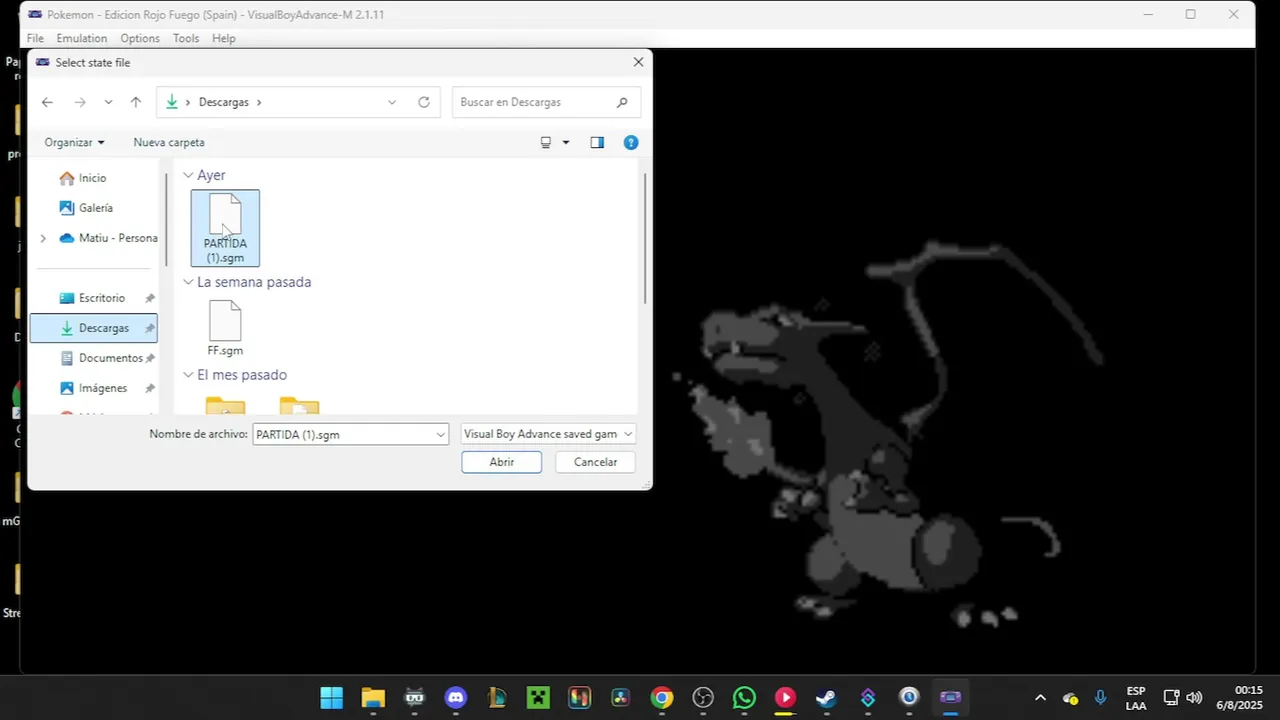Go up one folder level
1280x720 pixels.
click(x=136, y=102)
